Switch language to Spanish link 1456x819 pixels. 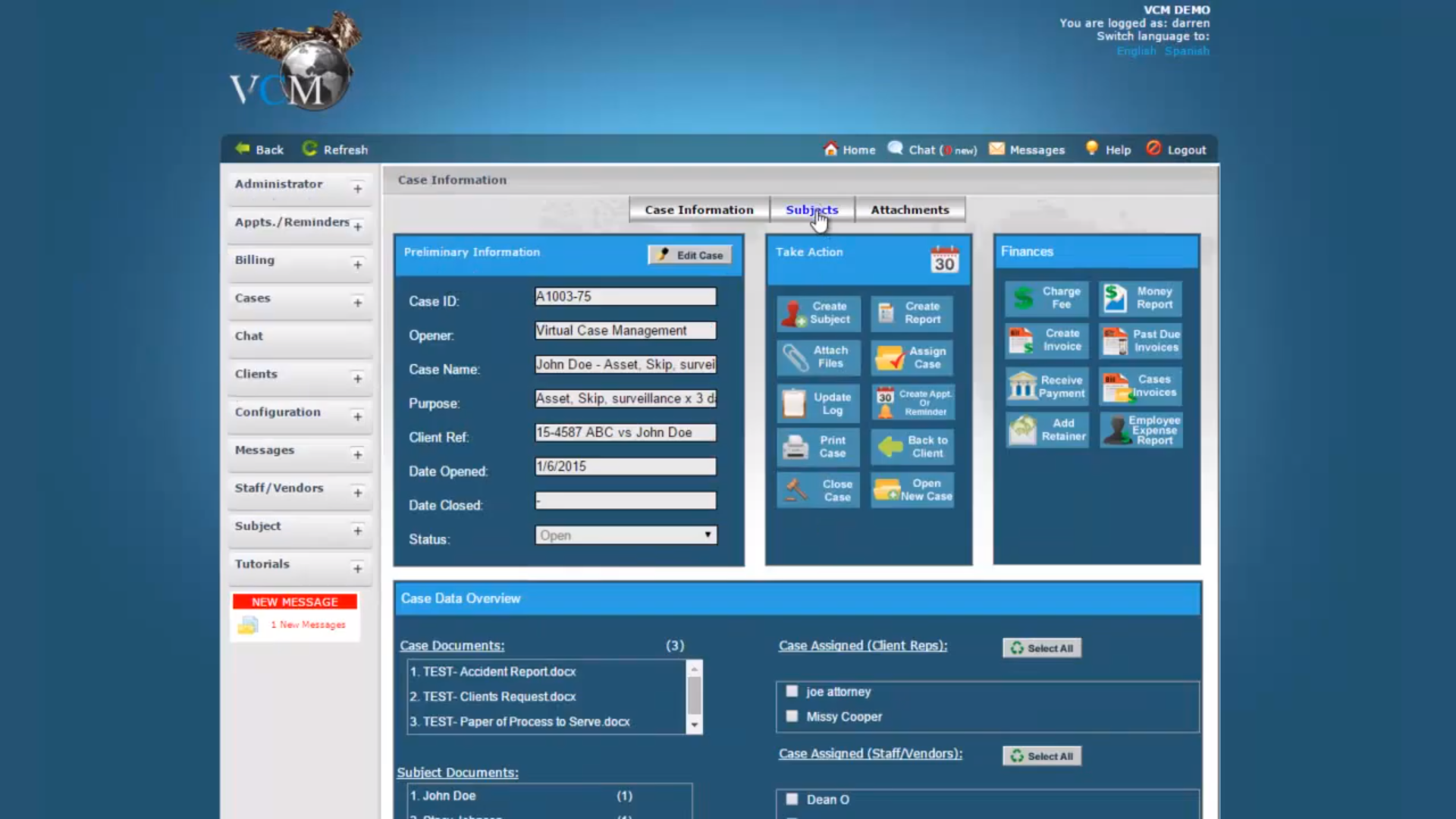pyautogui.click(x=1187, y=51)
